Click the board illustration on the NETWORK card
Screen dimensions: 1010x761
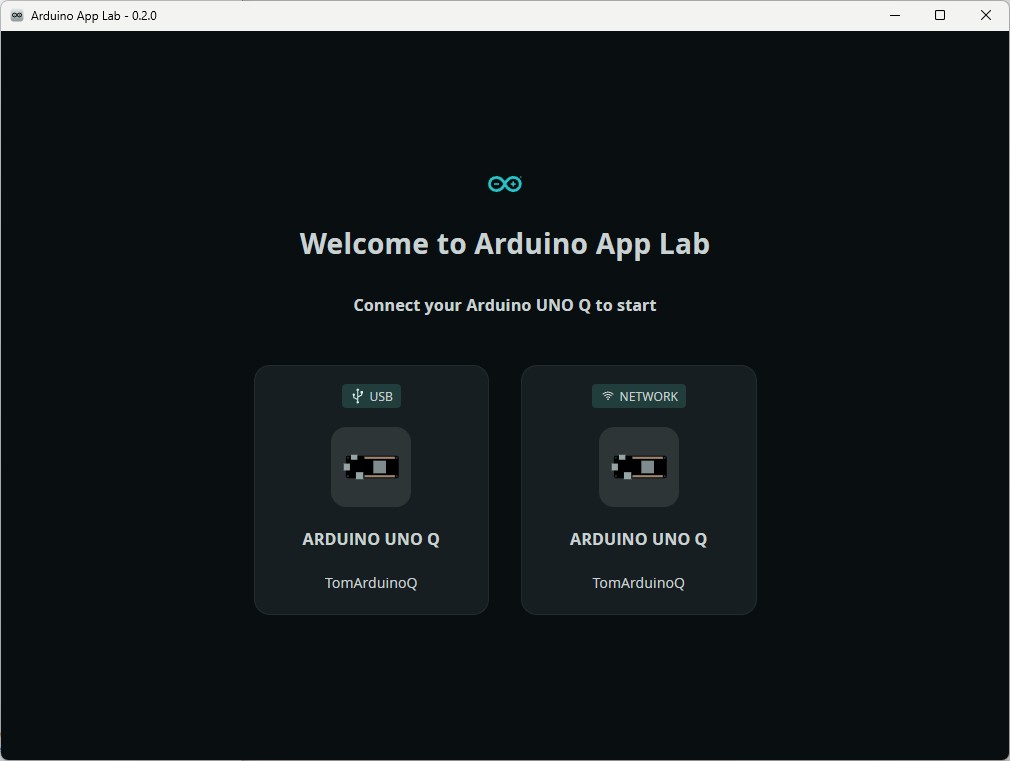click(x=638, y=467)
